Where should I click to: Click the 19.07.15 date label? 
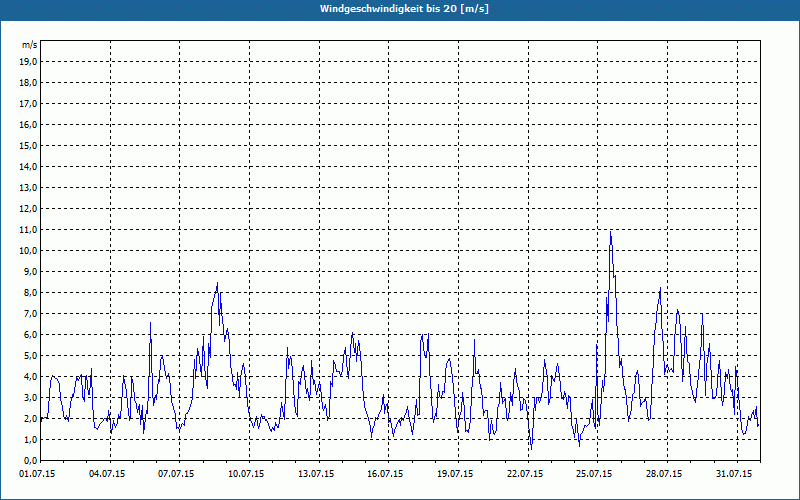tap(455, 474)
